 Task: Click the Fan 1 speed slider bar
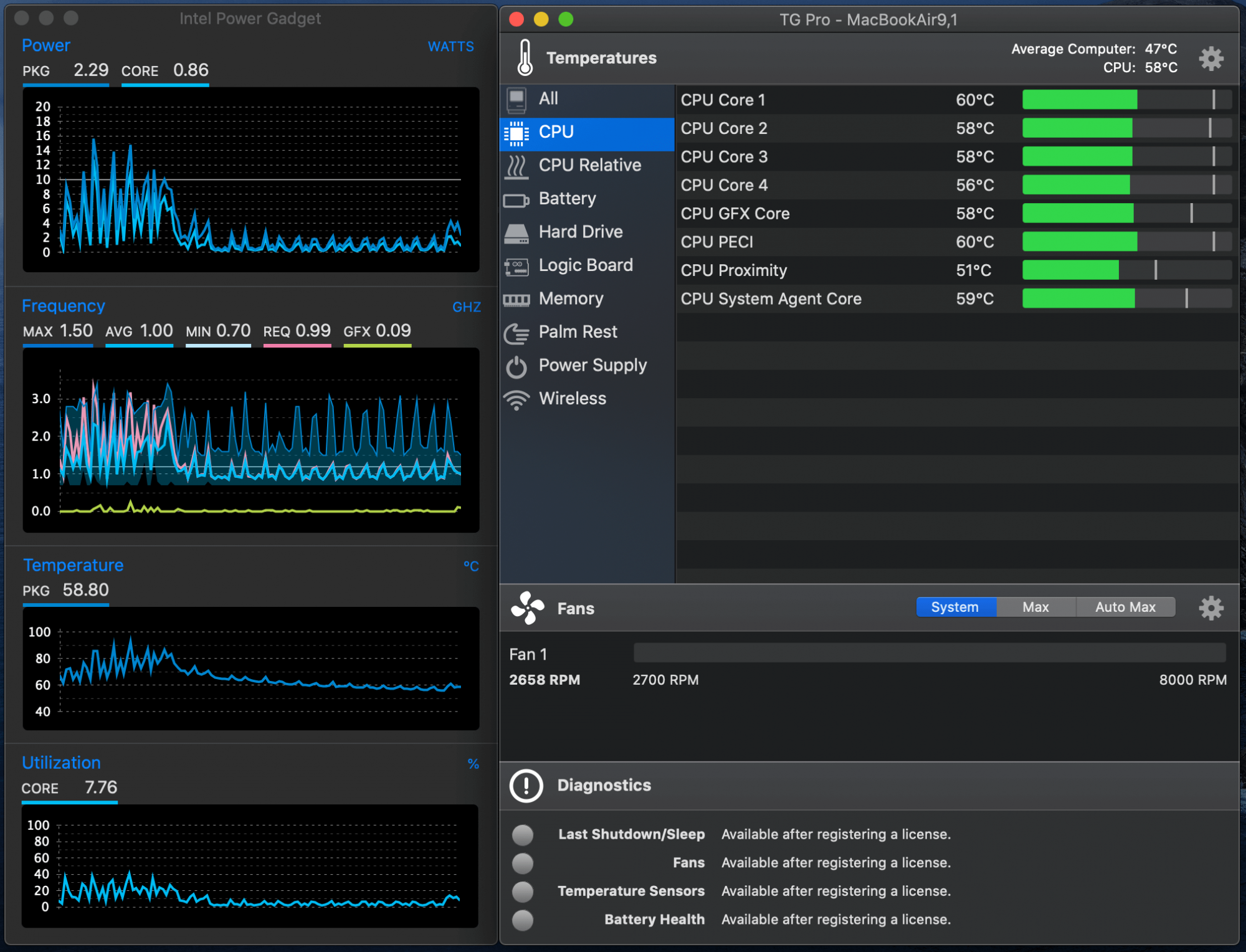[929, 653]
